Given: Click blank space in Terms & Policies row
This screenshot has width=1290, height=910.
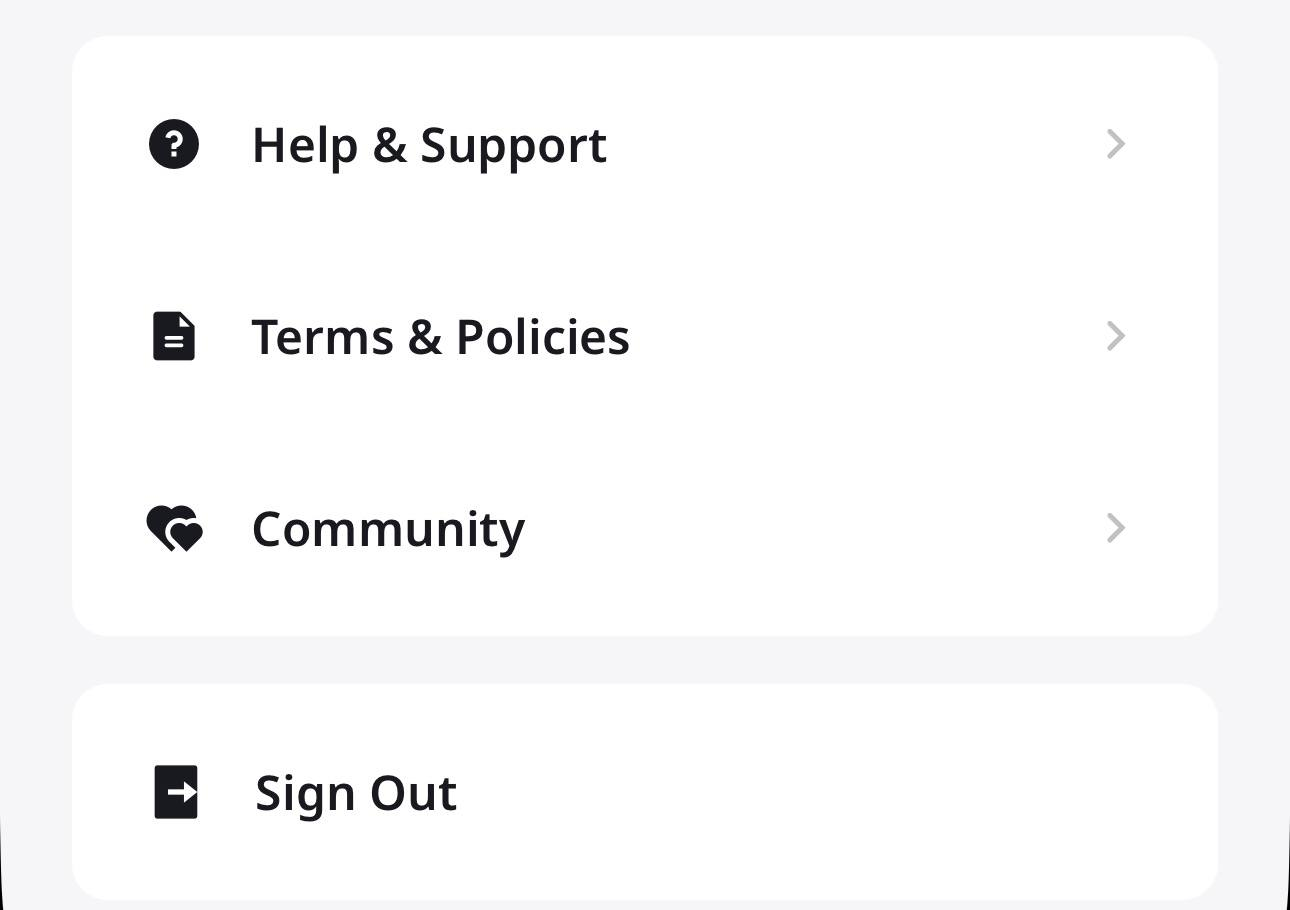Looking at the screenshot, I should pyautogui.click(x=860, y=336).
